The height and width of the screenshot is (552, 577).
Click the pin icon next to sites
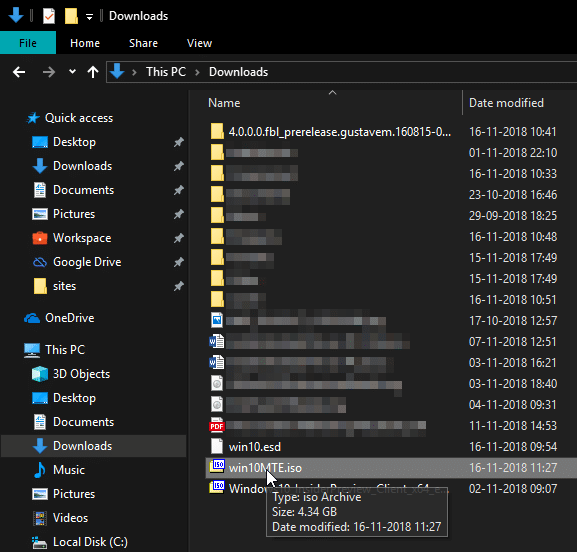179,286
